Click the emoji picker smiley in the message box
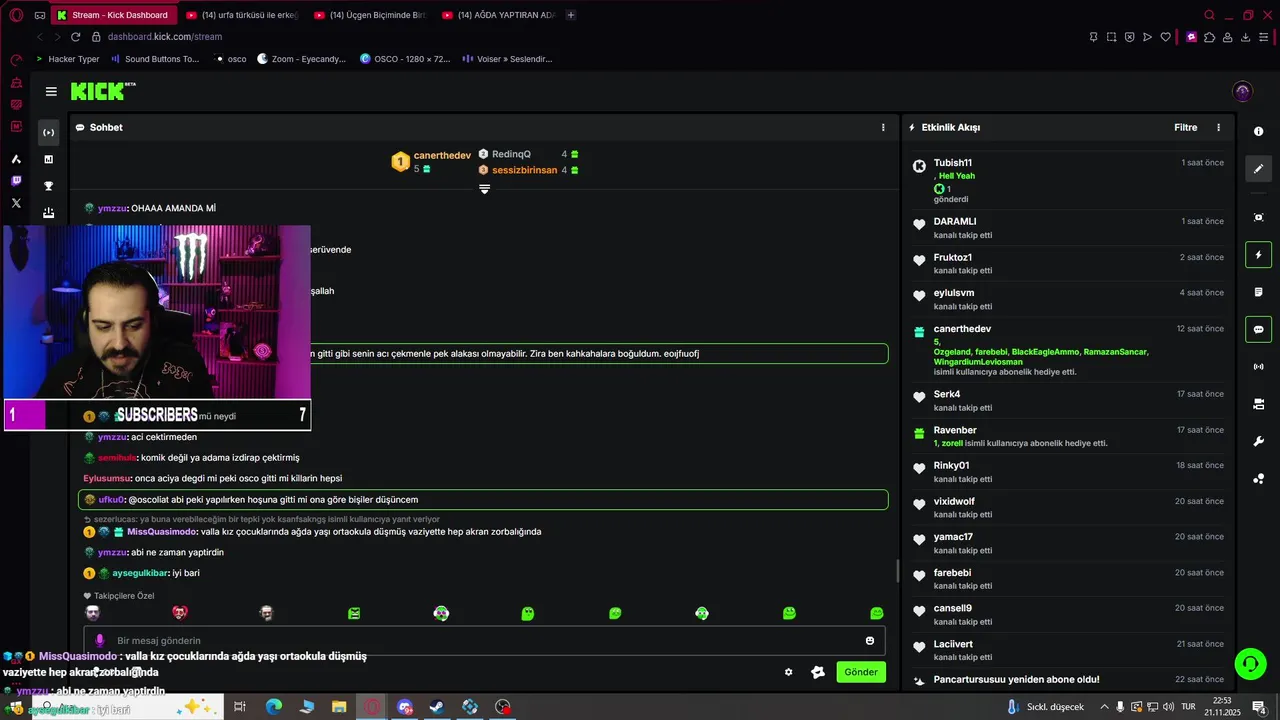The width and height of the screenshot is (1280, 720). [x=870, y=640]
